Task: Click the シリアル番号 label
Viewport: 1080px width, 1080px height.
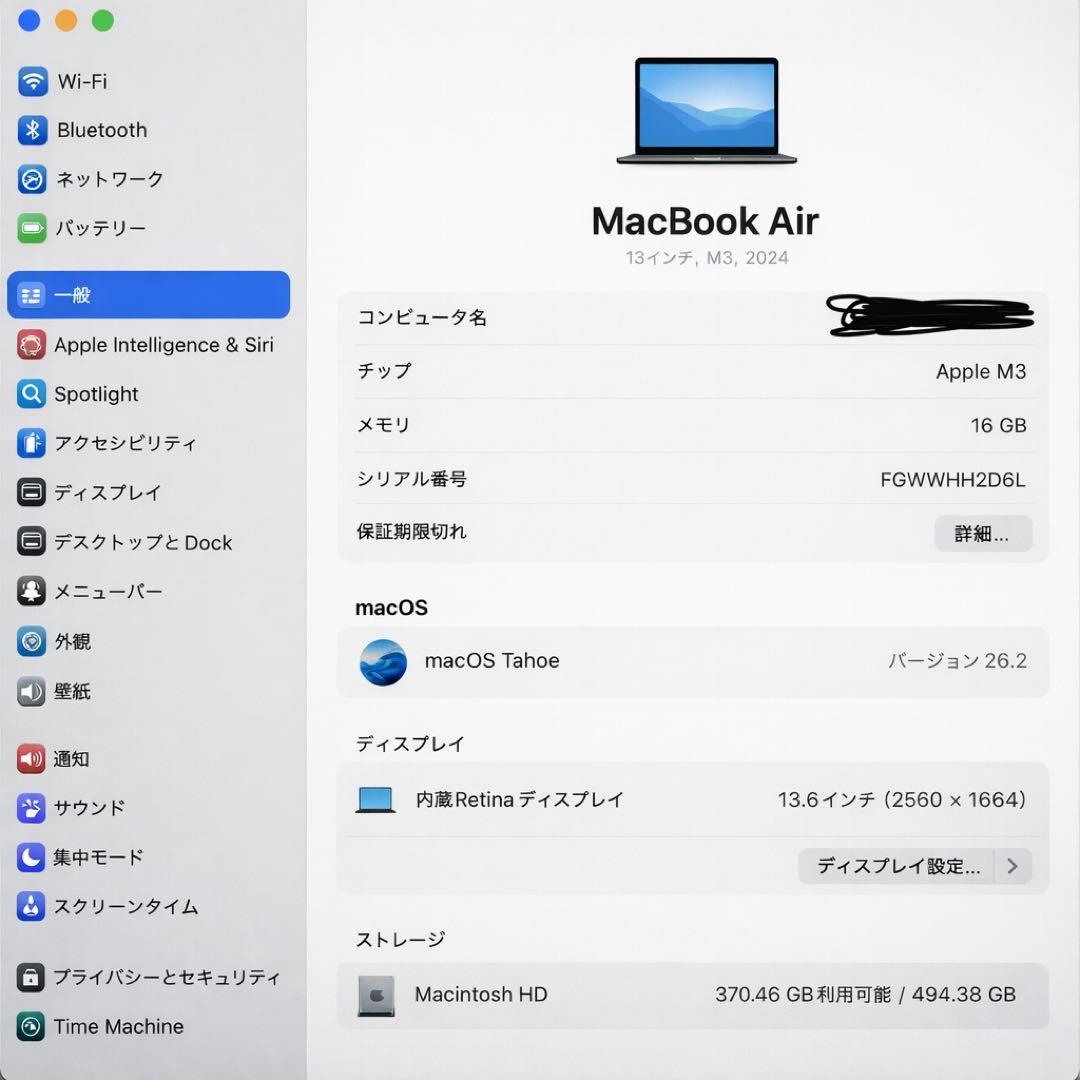Action: point(412,479)
